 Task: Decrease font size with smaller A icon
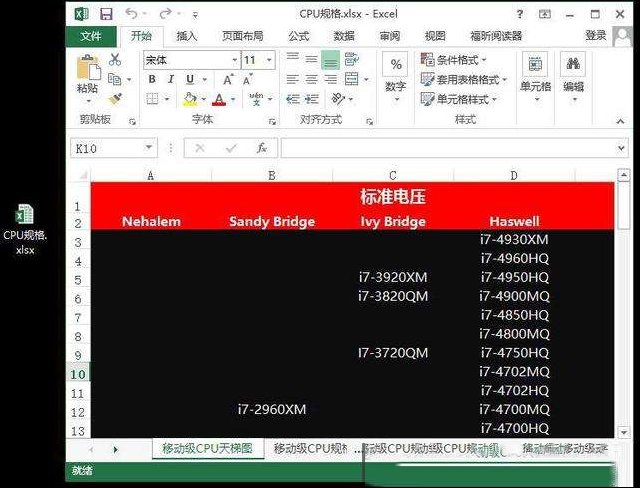[x=247, y=80]
